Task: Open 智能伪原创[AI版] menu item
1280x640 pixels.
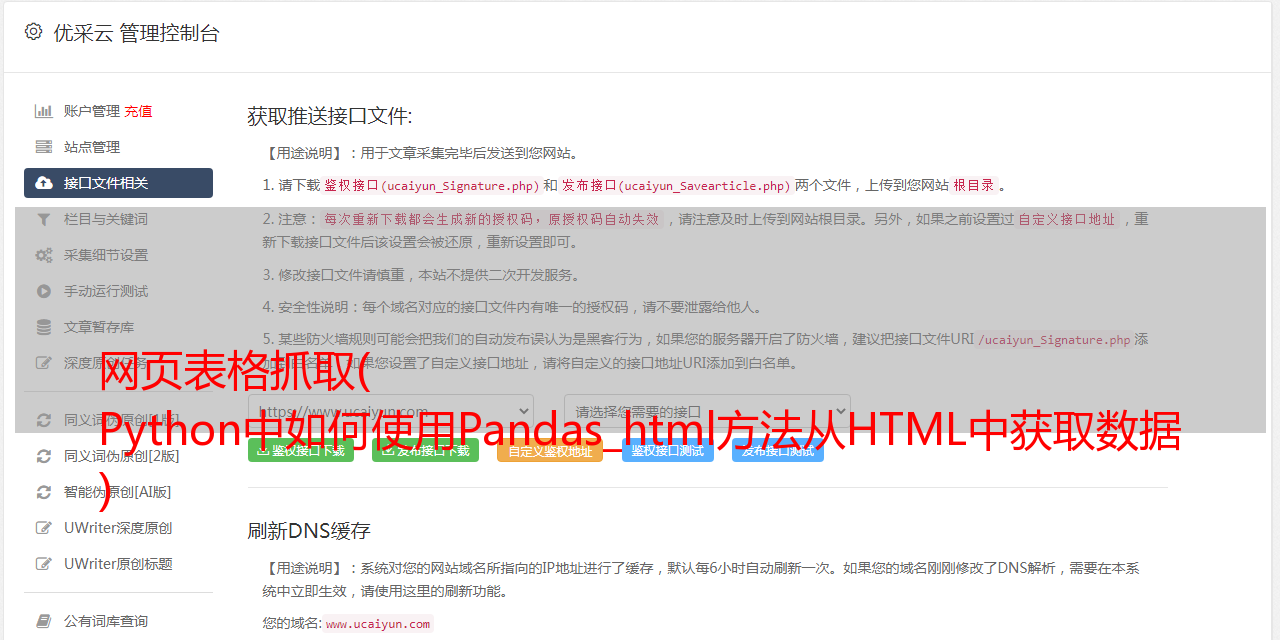Action: pos(118,492)
